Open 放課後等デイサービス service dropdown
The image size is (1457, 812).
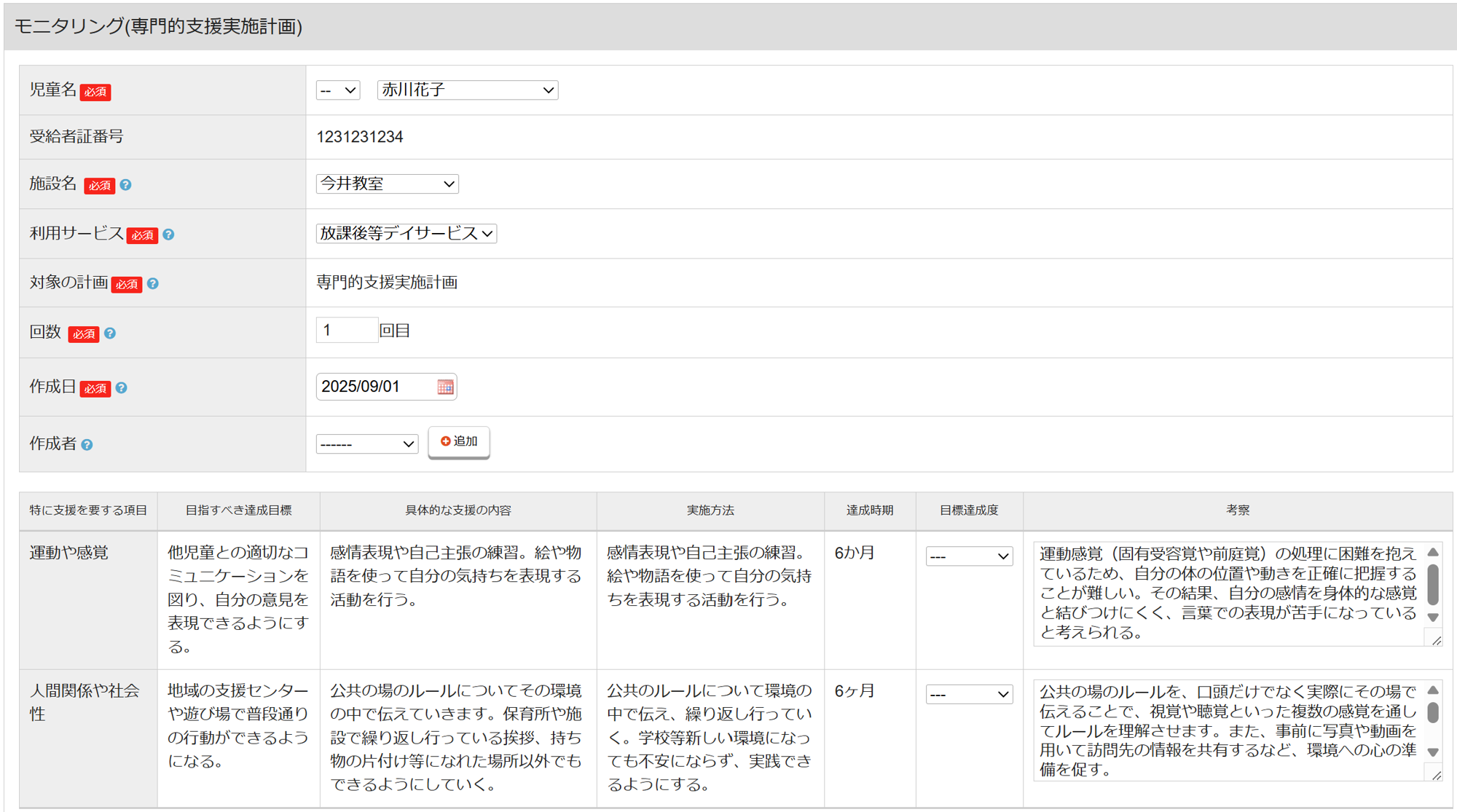(406, 233)
